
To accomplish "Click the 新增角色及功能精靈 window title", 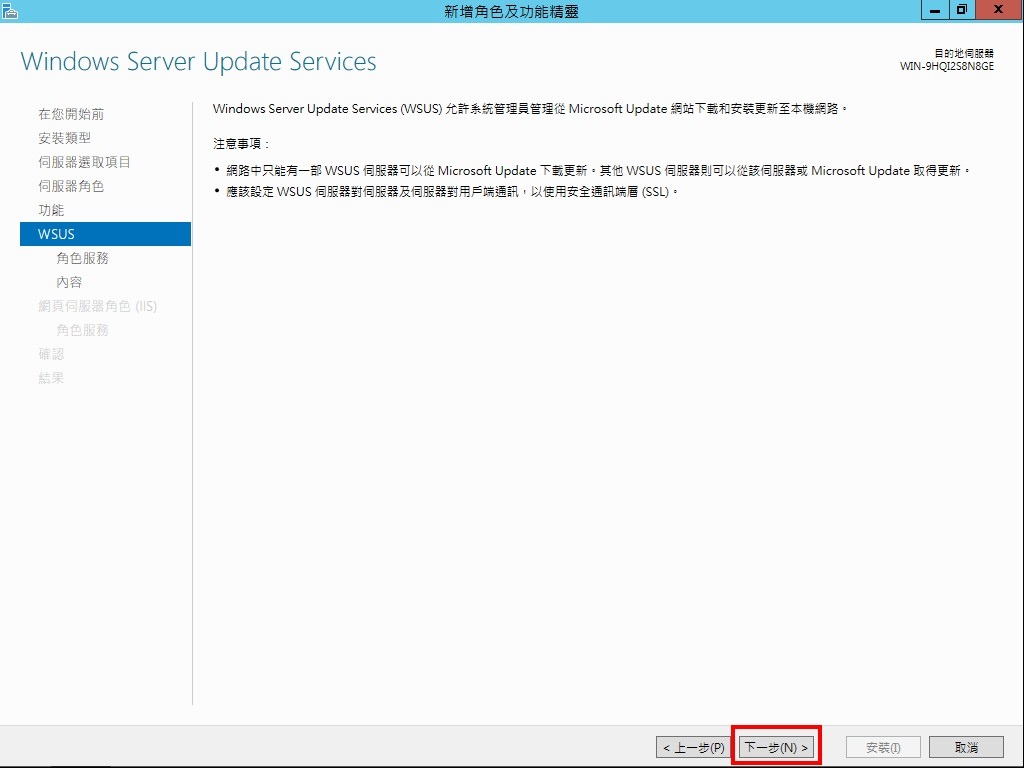I will point(511,11).
